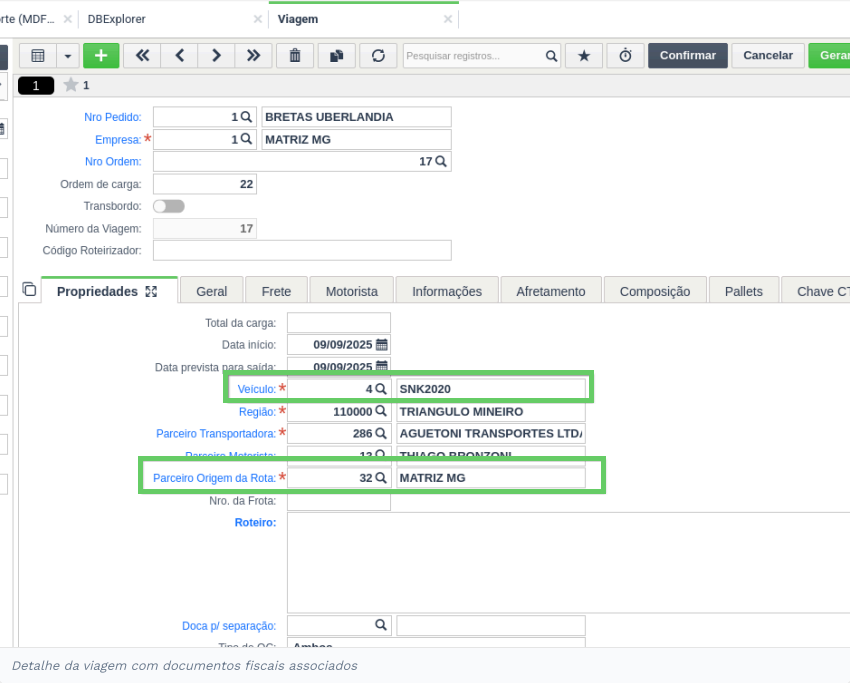The image size is (850, 683).
Task: Refresh the record
Action: click(x=378, y=56)
